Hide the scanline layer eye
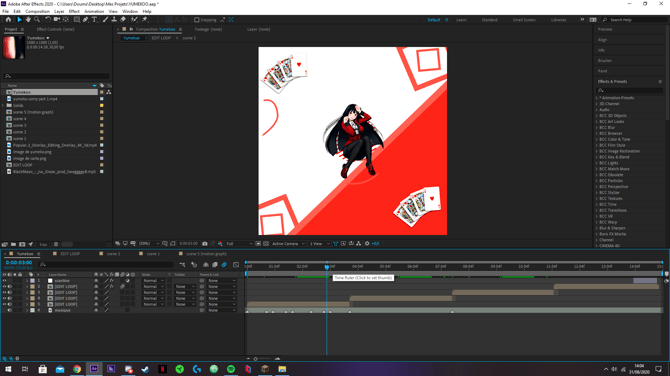 point(5,281)
